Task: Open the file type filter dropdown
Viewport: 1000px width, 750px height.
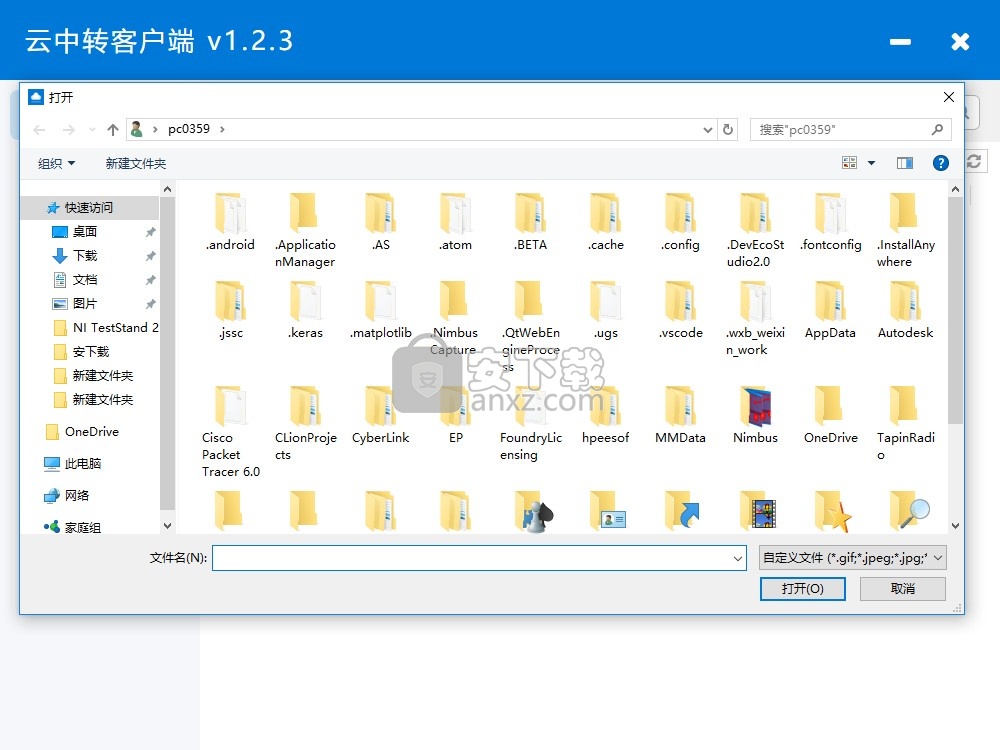Action: 853,558
